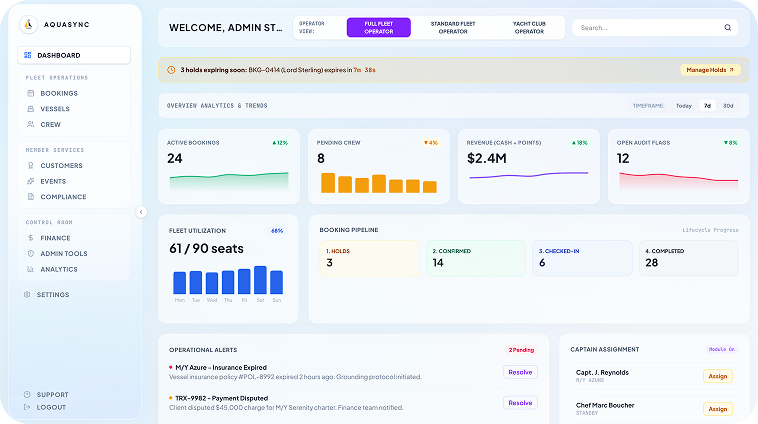Assign Capt. J. Reynolds

pos(717,376)
